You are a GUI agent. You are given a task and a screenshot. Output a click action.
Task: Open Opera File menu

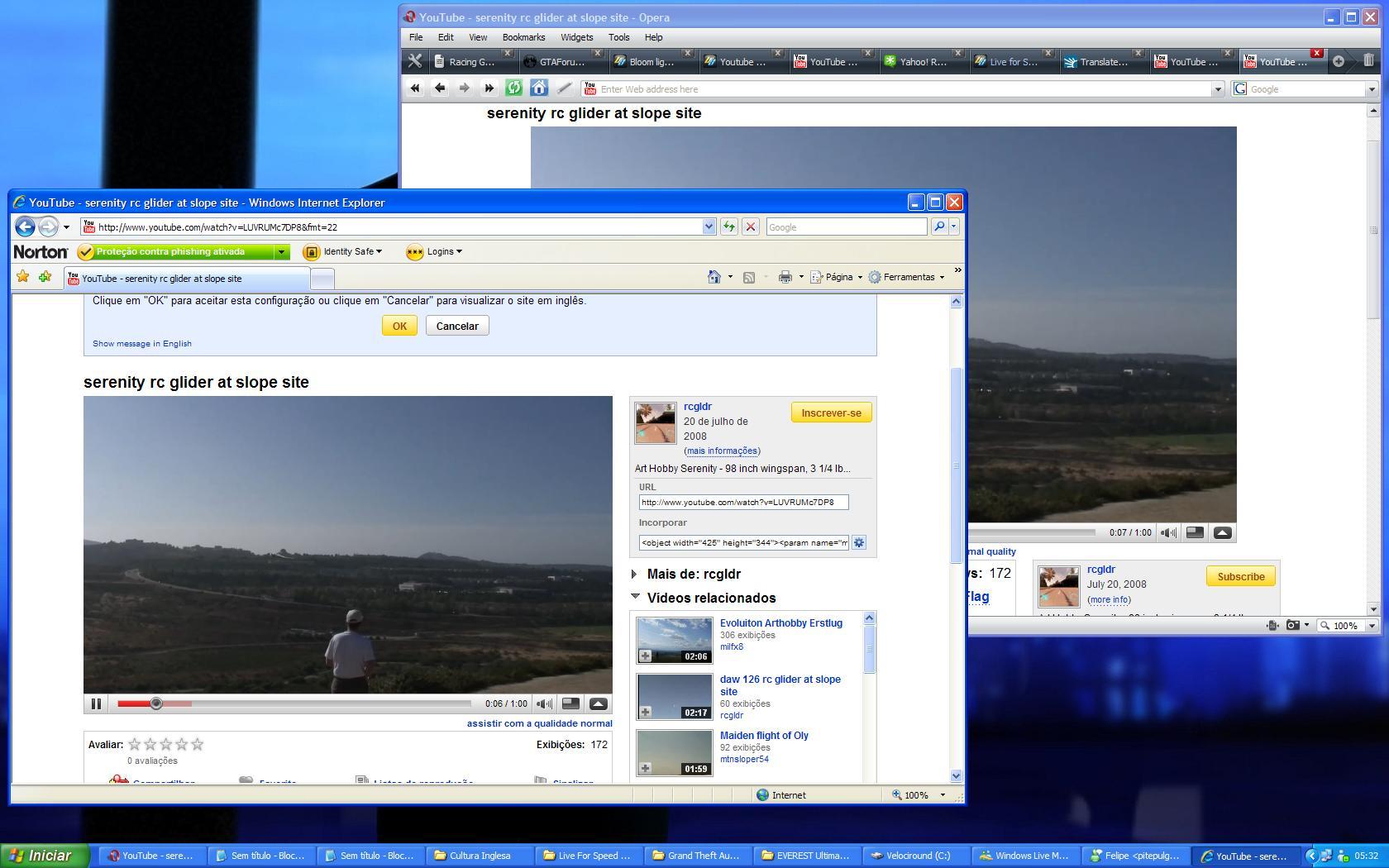click(x=416, y=37)
